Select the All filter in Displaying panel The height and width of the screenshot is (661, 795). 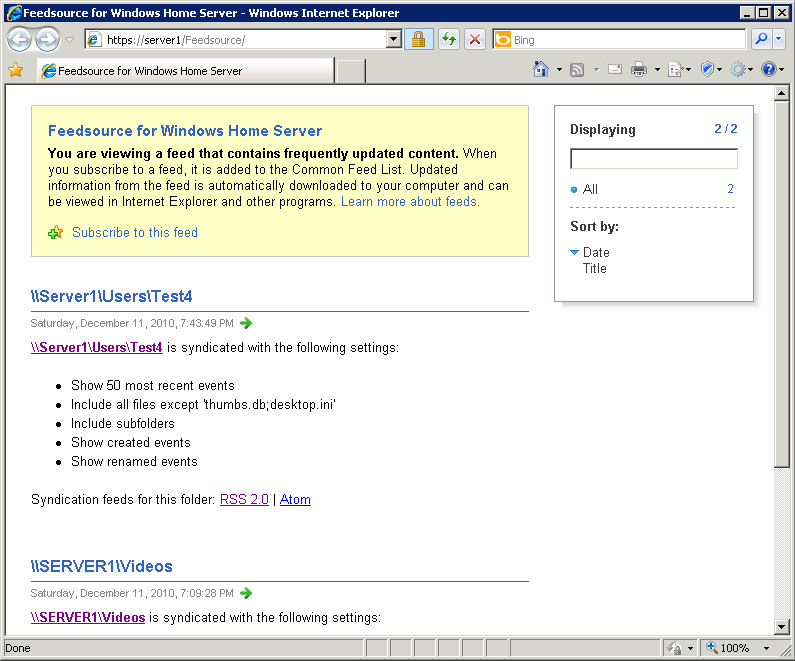click(x=590, y=189)
